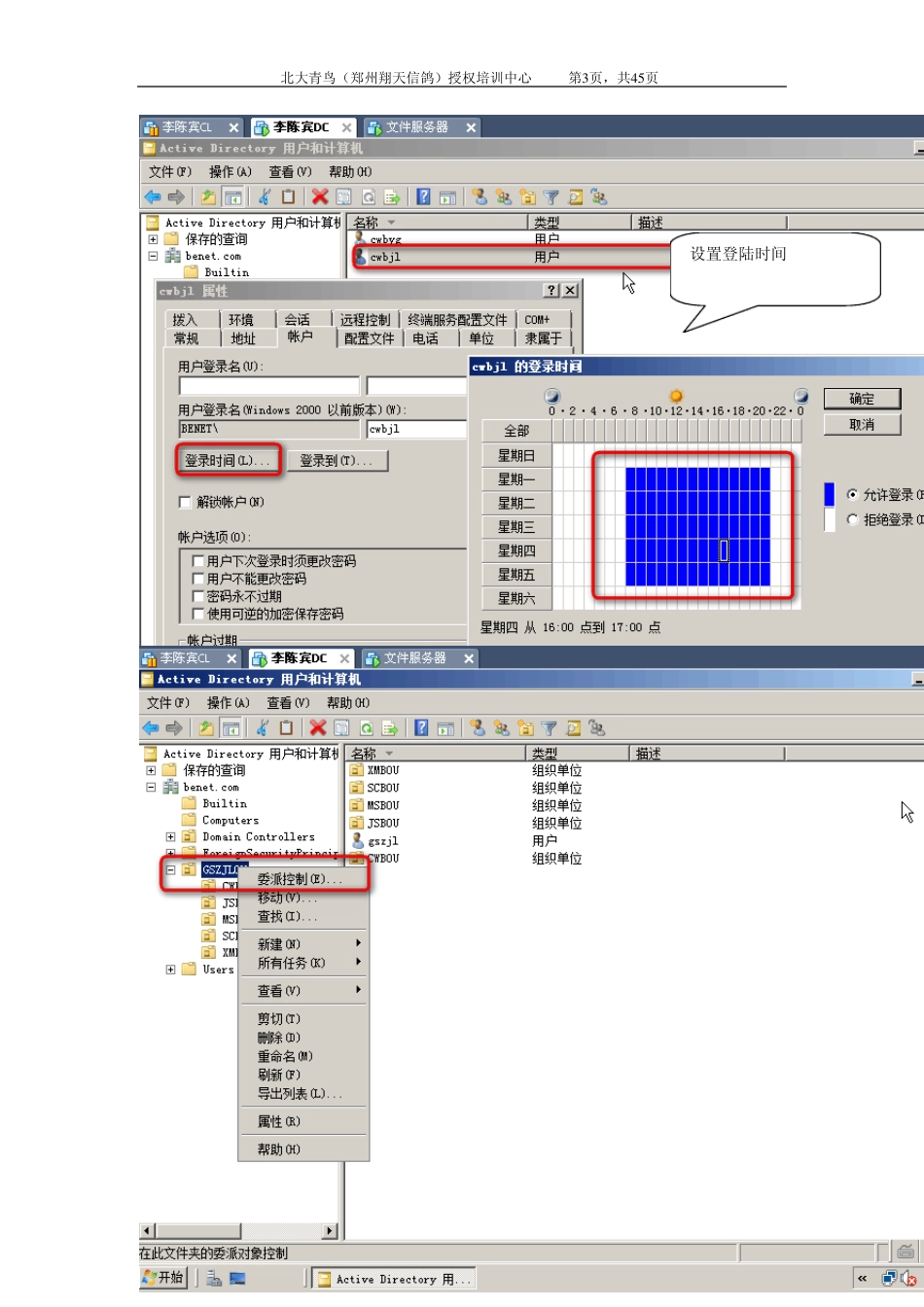Click white denied-hours legend swatch
The height and width of the screenshot is (1307, 924).
pyautogui.click(x=830, y=519)
